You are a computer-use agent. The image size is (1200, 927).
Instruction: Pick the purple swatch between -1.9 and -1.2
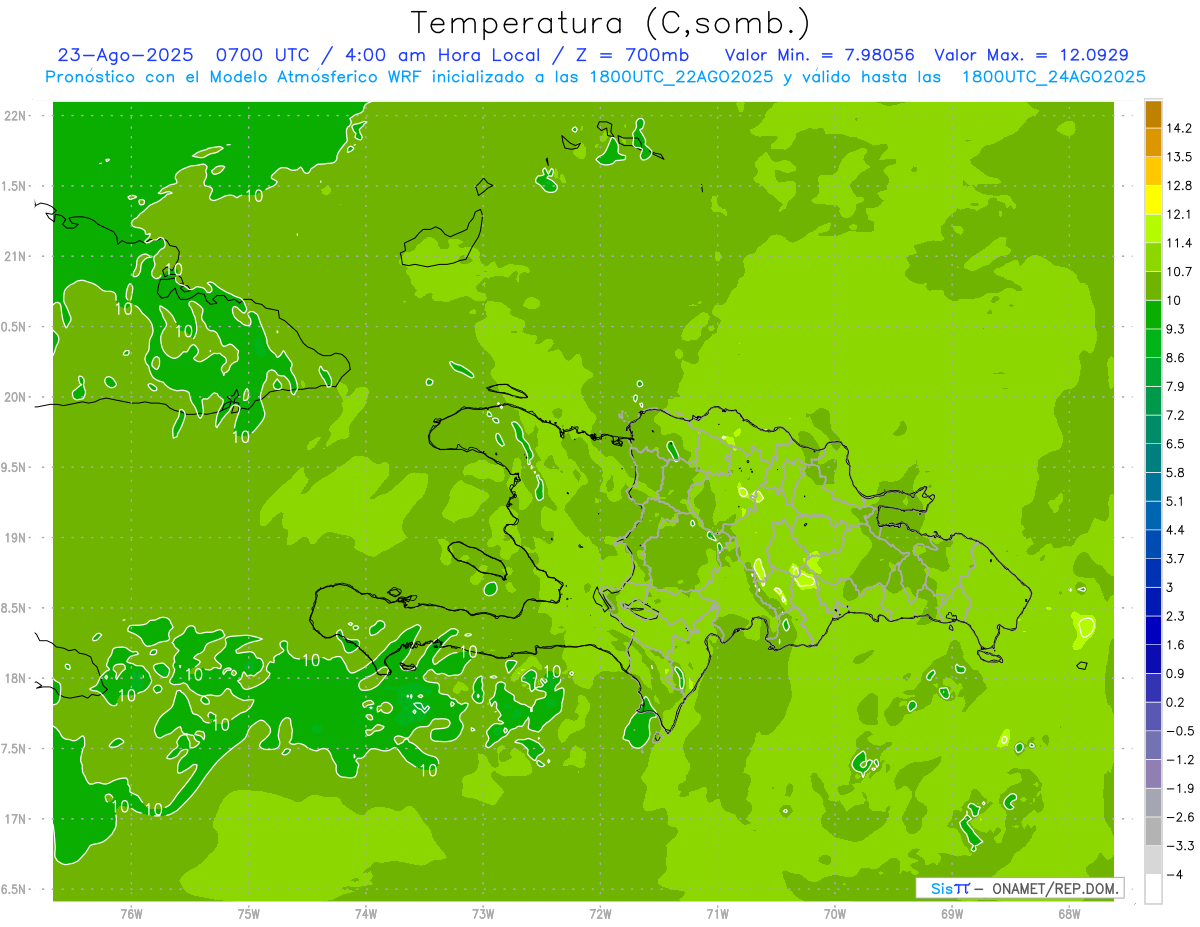(1153, 774)
